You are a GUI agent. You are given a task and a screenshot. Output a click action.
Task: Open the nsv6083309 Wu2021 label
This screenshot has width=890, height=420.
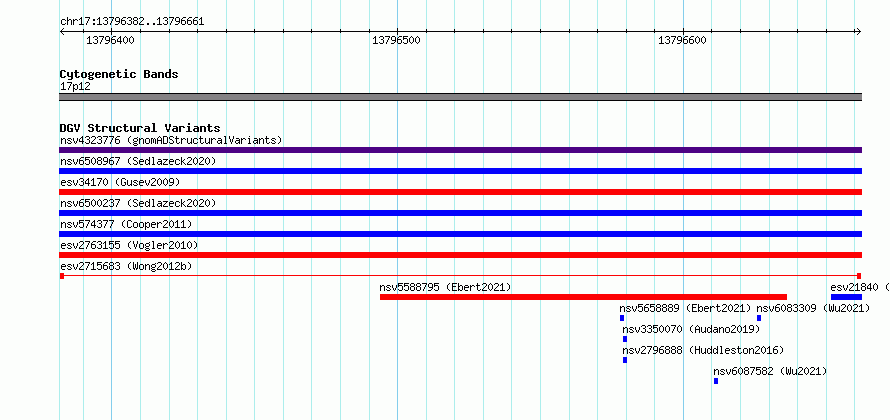(813, 308)
